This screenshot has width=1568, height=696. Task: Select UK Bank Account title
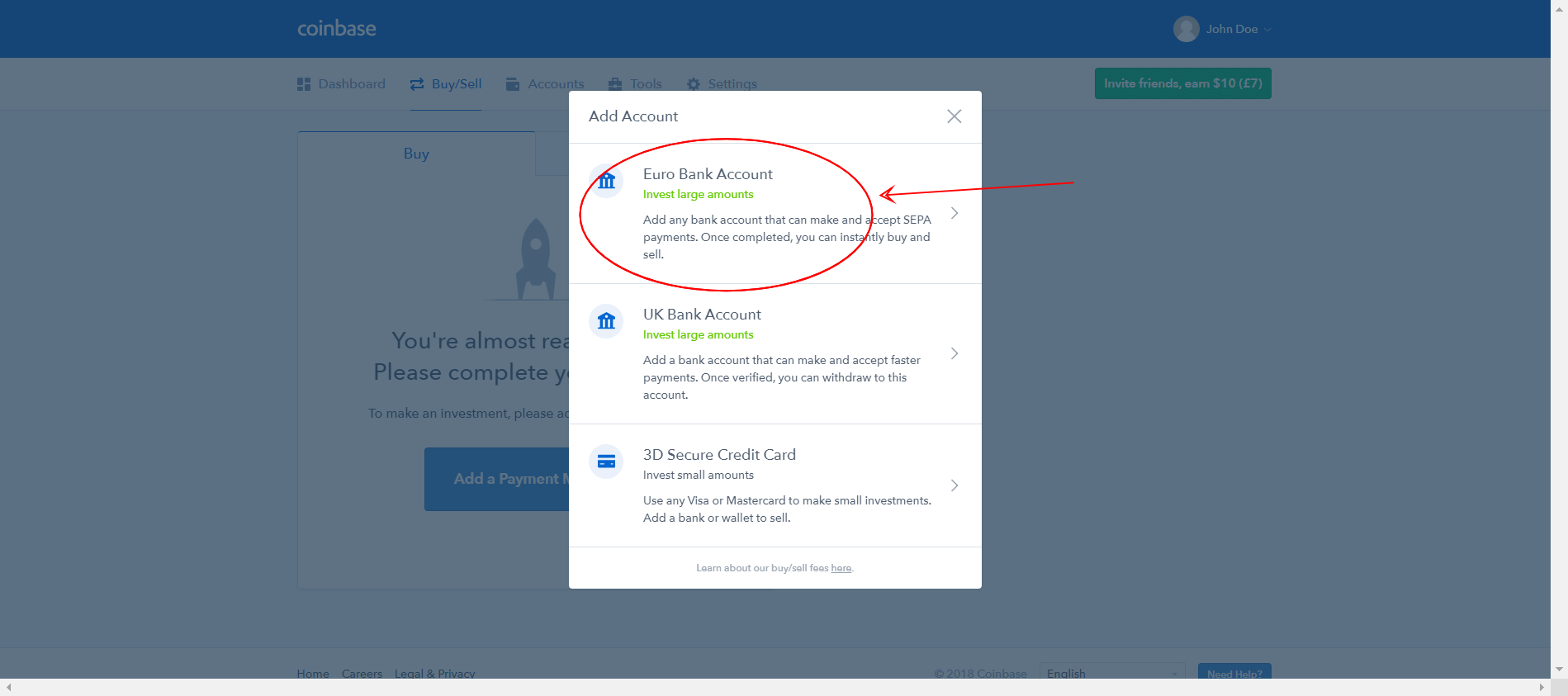coord(702,315)
